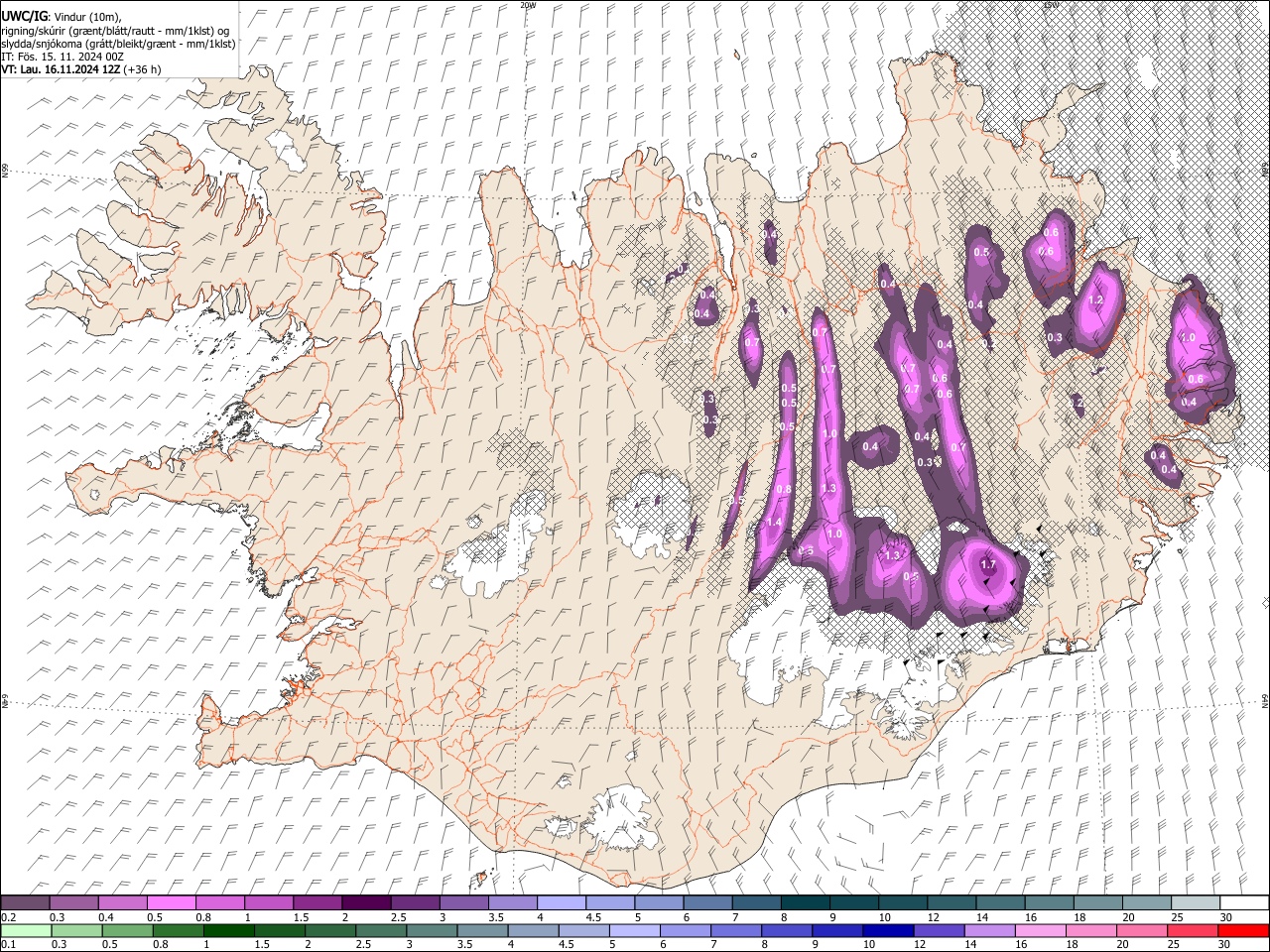This screenshot has width=1270, height=952.
Task: Select red lower legend swatch above 30
Action: click(x=1243, y=930)
